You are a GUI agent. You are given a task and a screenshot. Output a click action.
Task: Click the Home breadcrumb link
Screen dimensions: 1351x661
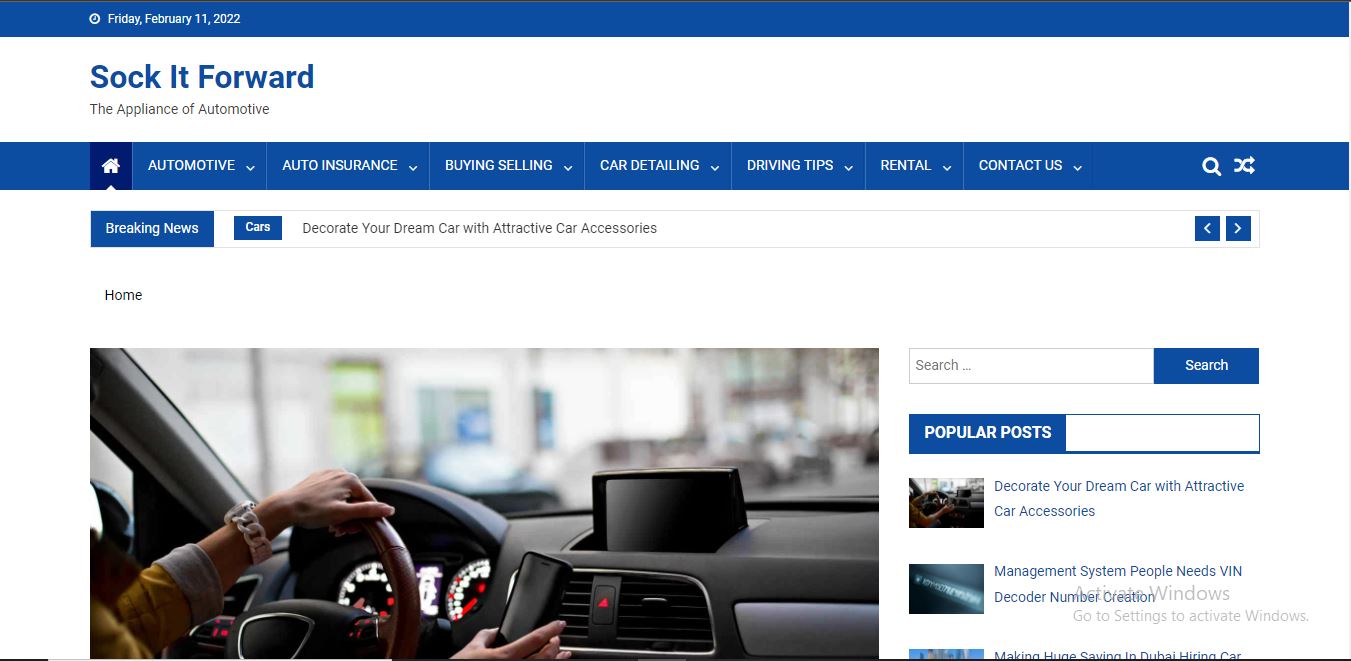[123, 295]
